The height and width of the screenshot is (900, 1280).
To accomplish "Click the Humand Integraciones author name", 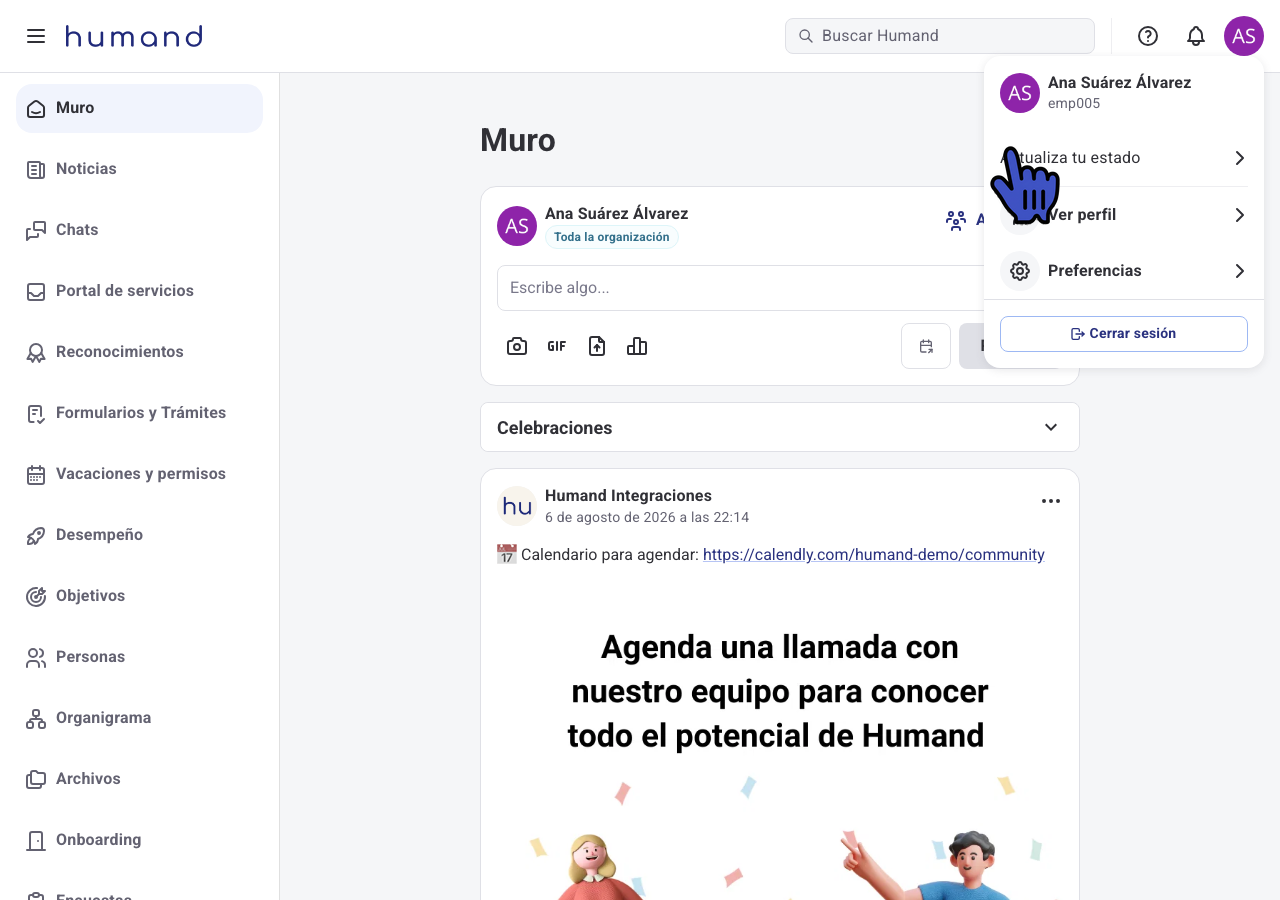I will [x=628, y=495].
